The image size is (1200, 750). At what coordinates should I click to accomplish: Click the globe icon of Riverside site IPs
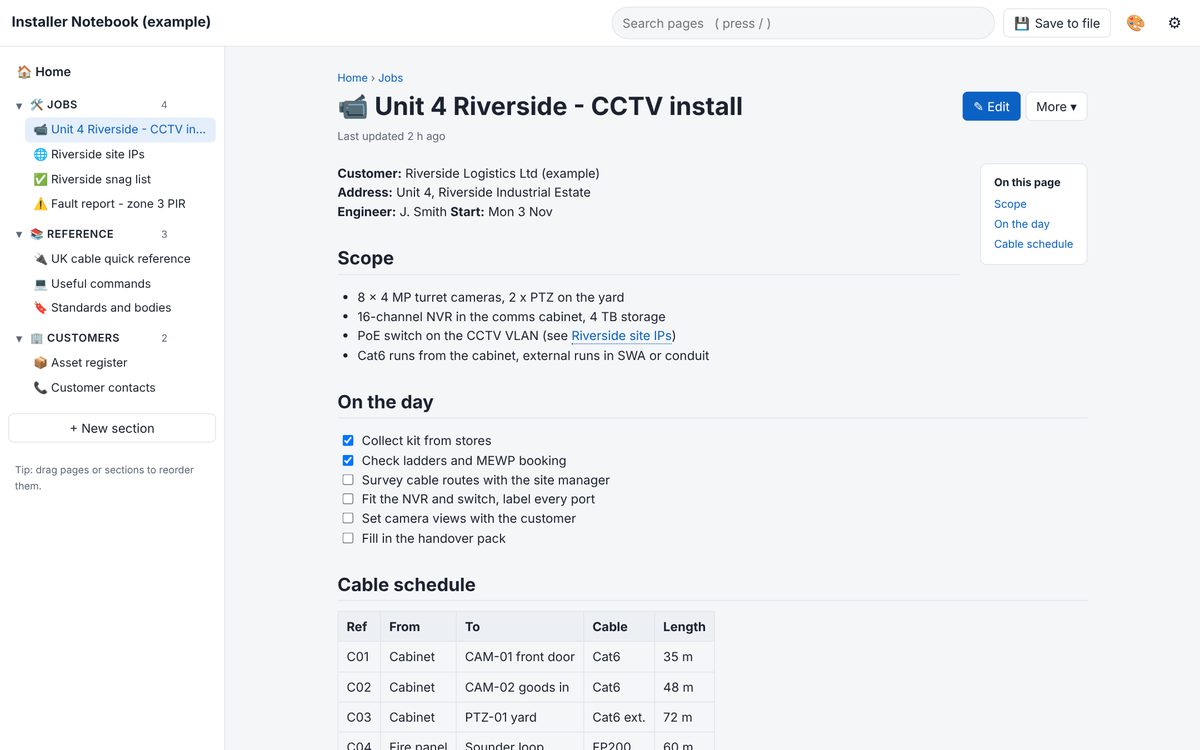point(40,155)
